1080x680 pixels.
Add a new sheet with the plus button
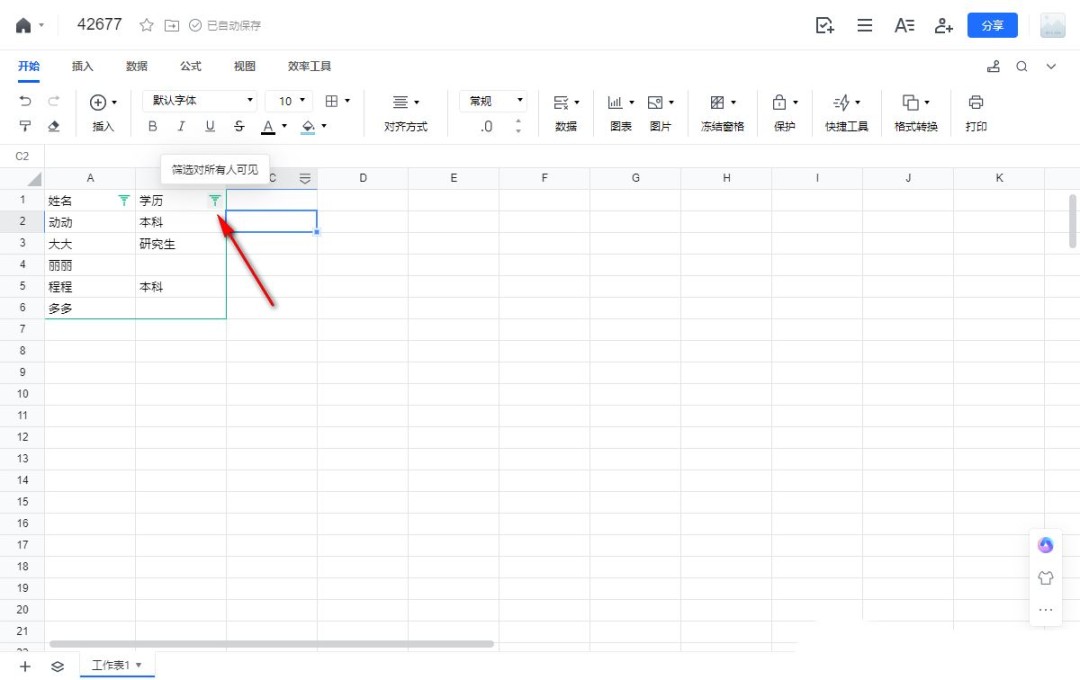point(24,665)
